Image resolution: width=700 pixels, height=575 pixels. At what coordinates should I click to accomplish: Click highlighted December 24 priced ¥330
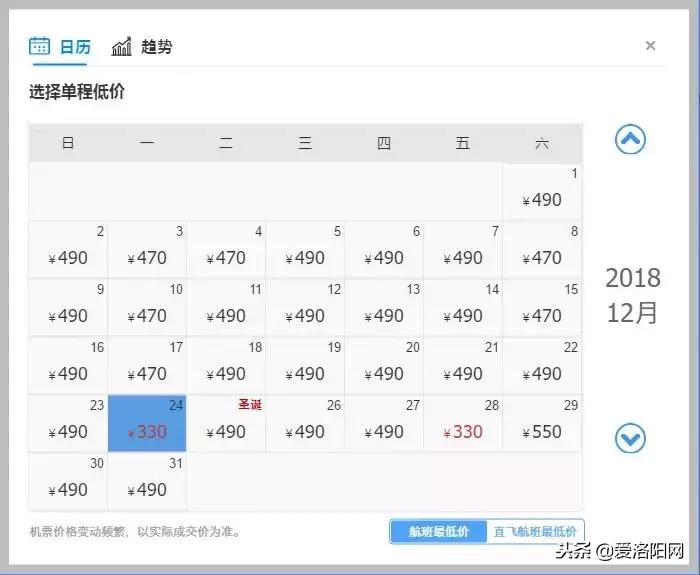coord(147,424)
